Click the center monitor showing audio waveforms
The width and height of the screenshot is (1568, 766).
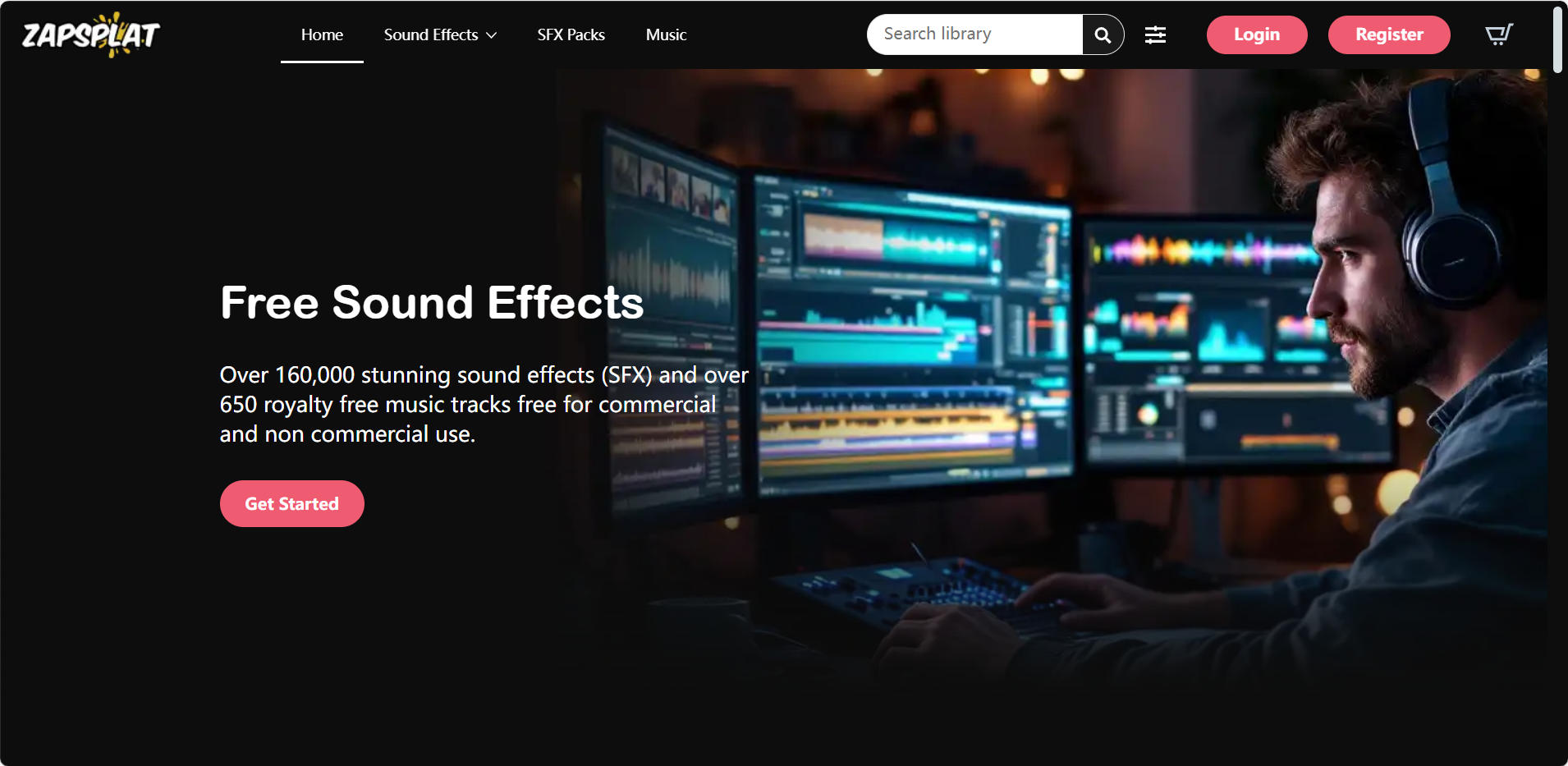(911, 337)
